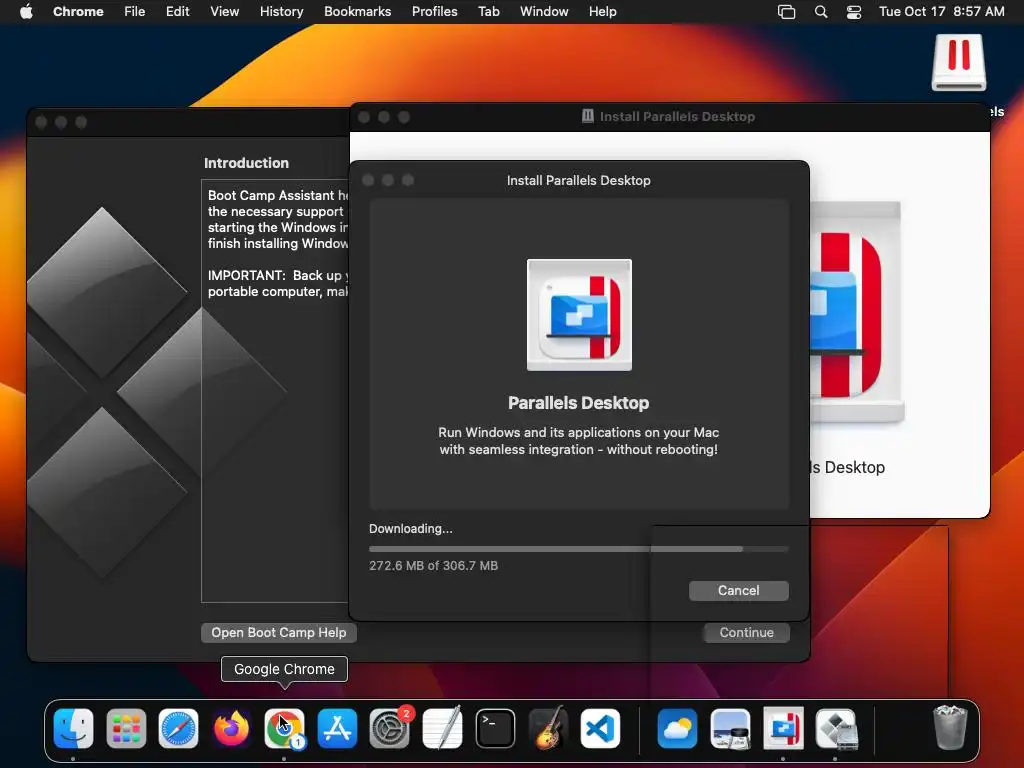Screen dimensions: 1024x768
Task: Open the Help menu
Action: pyautogui.click(x=602, y=11)
